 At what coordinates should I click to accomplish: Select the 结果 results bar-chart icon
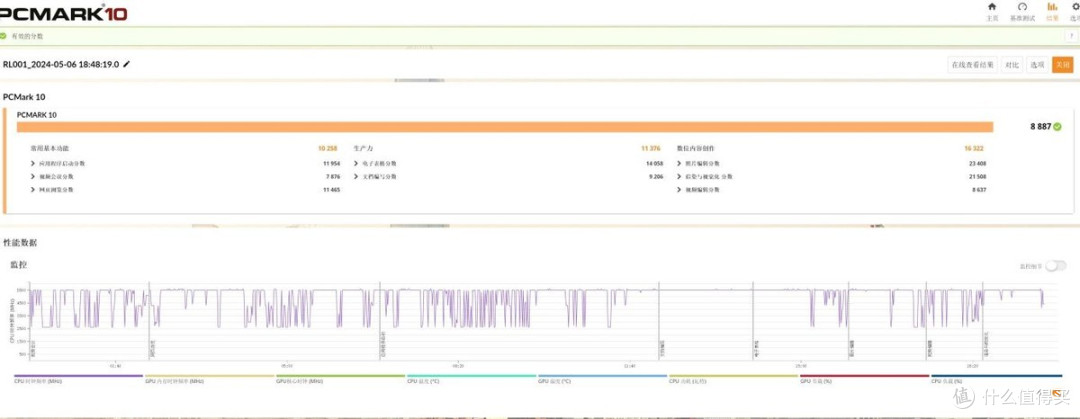click(x=1052, y=6)
